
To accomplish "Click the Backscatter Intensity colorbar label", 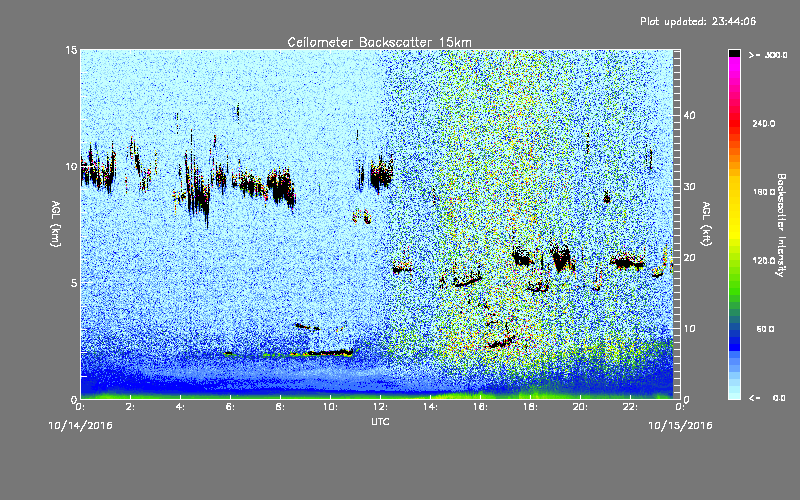I will 780,225.
